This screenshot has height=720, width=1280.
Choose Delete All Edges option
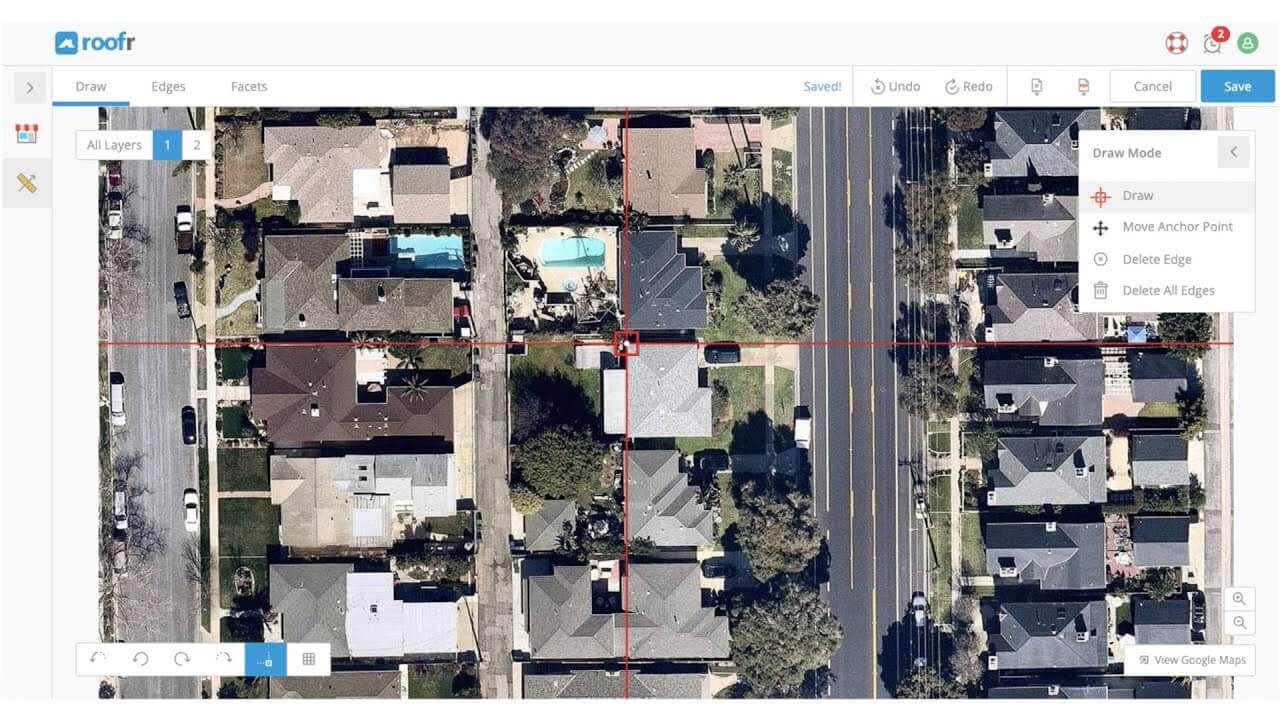pyautogui.click(x=1167, y=291)
